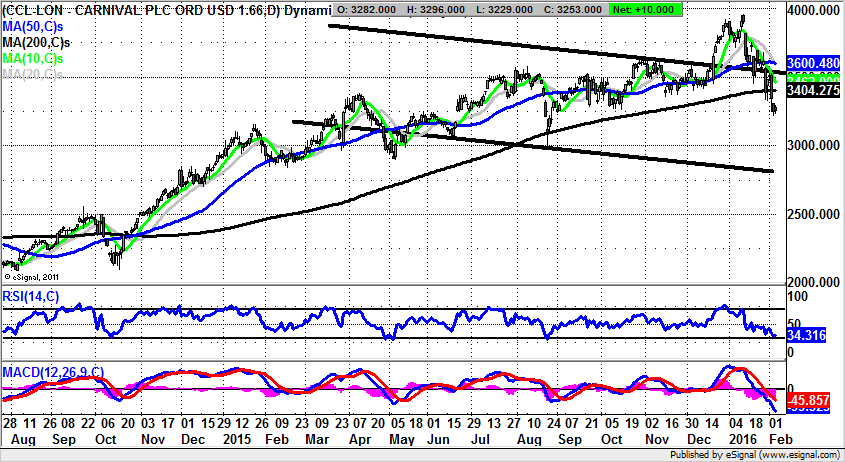845x462 pixels.
Task: Click the 2015 year label on time axis
Action: click(x=237, y=439)
